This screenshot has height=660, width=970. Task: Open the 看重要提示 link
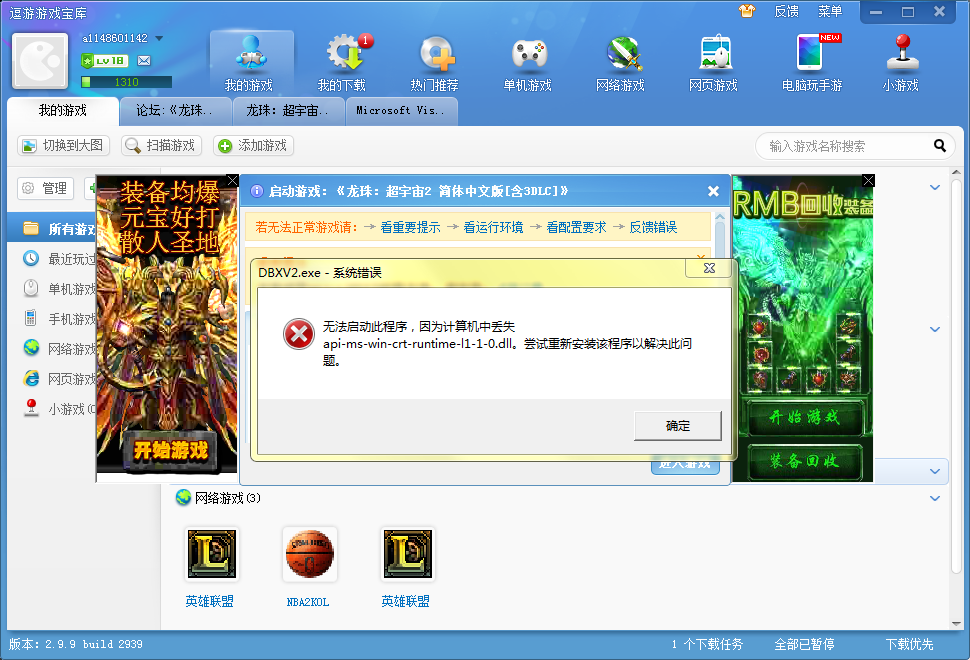pyautogui.click(x=410, y=227)
